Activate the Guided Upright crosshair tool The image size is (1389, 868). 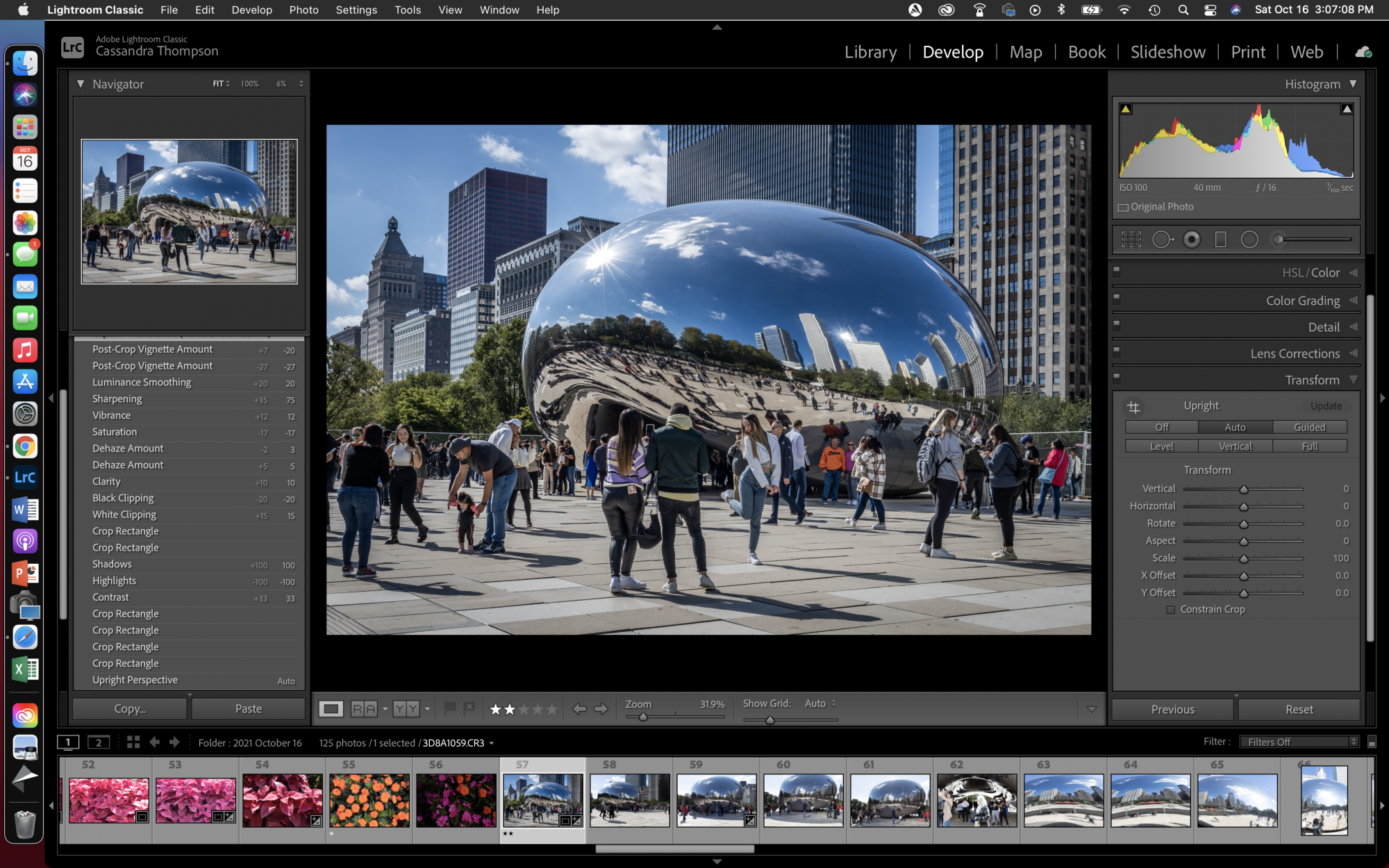1134,407
